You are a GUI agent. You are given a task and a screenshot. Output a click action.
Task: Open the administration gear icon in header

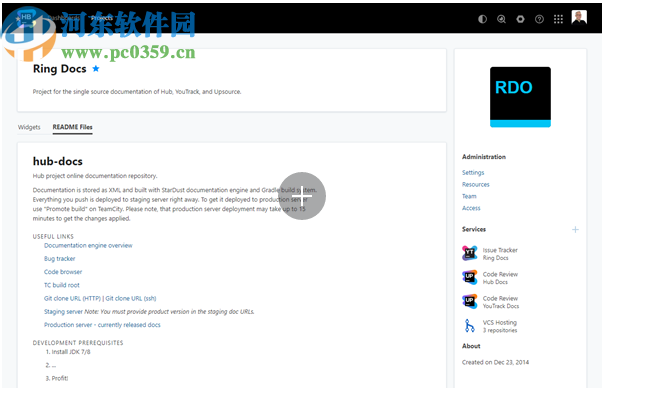[520, 19]
